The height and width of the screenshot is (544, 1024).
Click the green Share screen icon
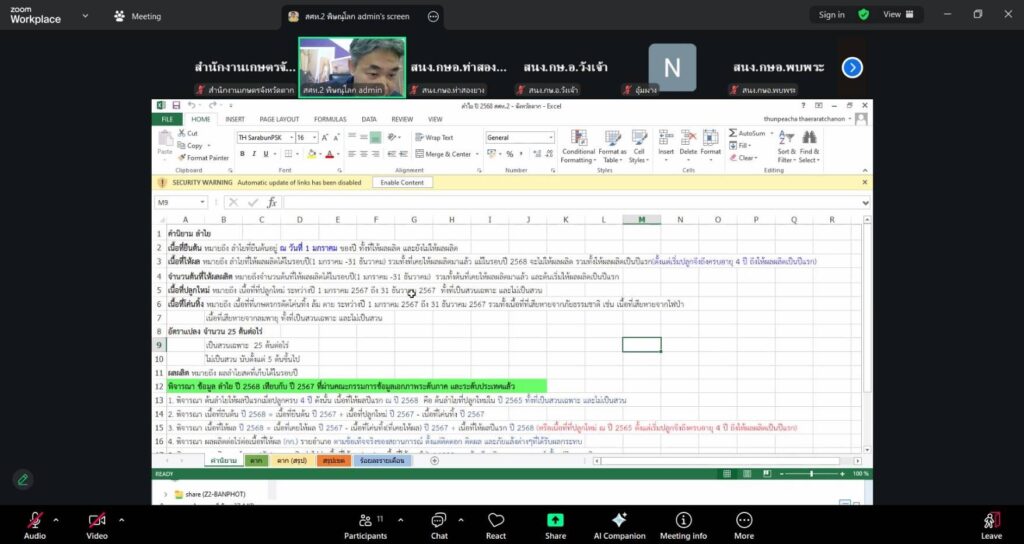[555, 521]
